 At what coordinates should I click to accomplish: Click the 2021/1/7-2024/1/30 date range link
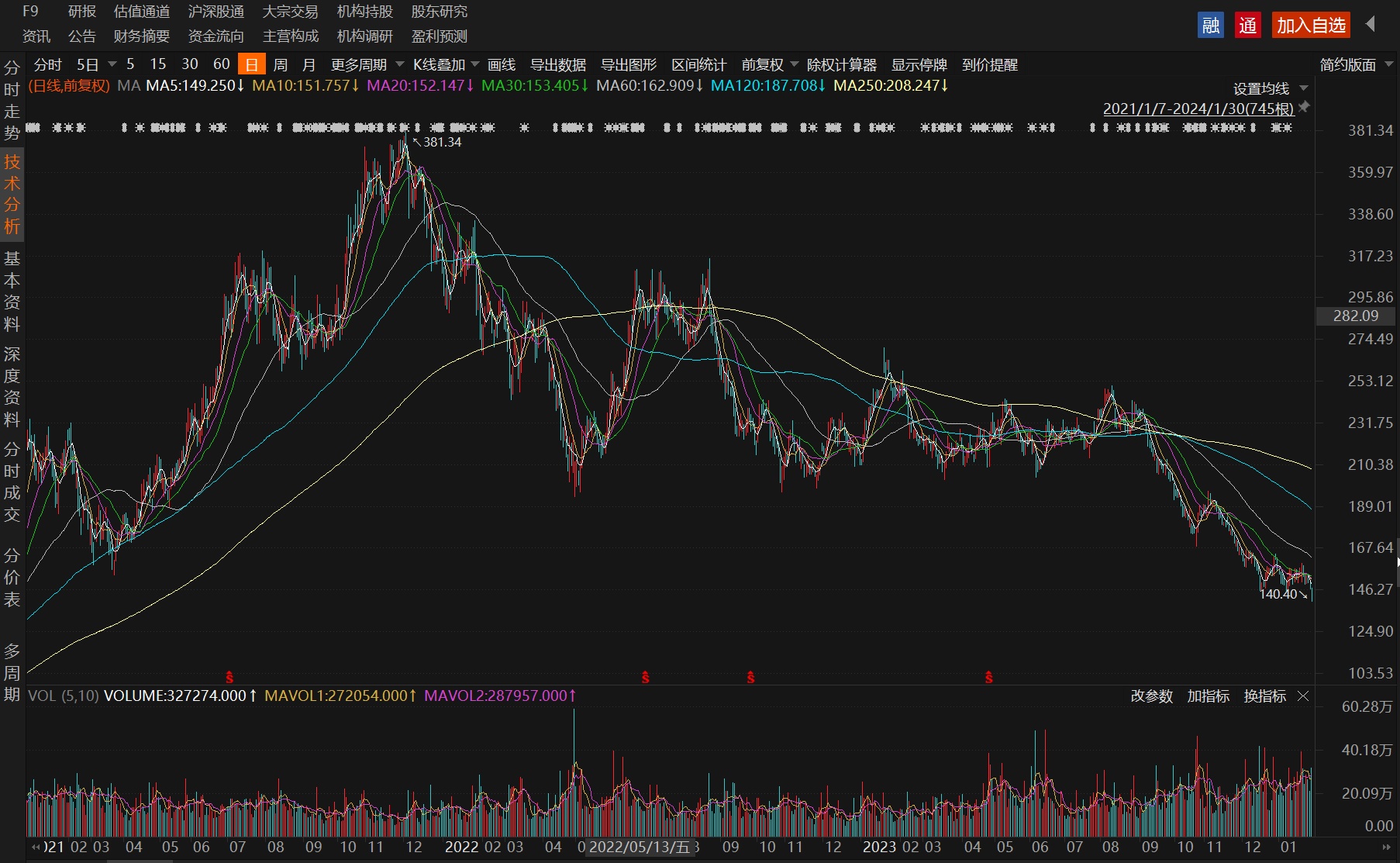coord(1198,109)
